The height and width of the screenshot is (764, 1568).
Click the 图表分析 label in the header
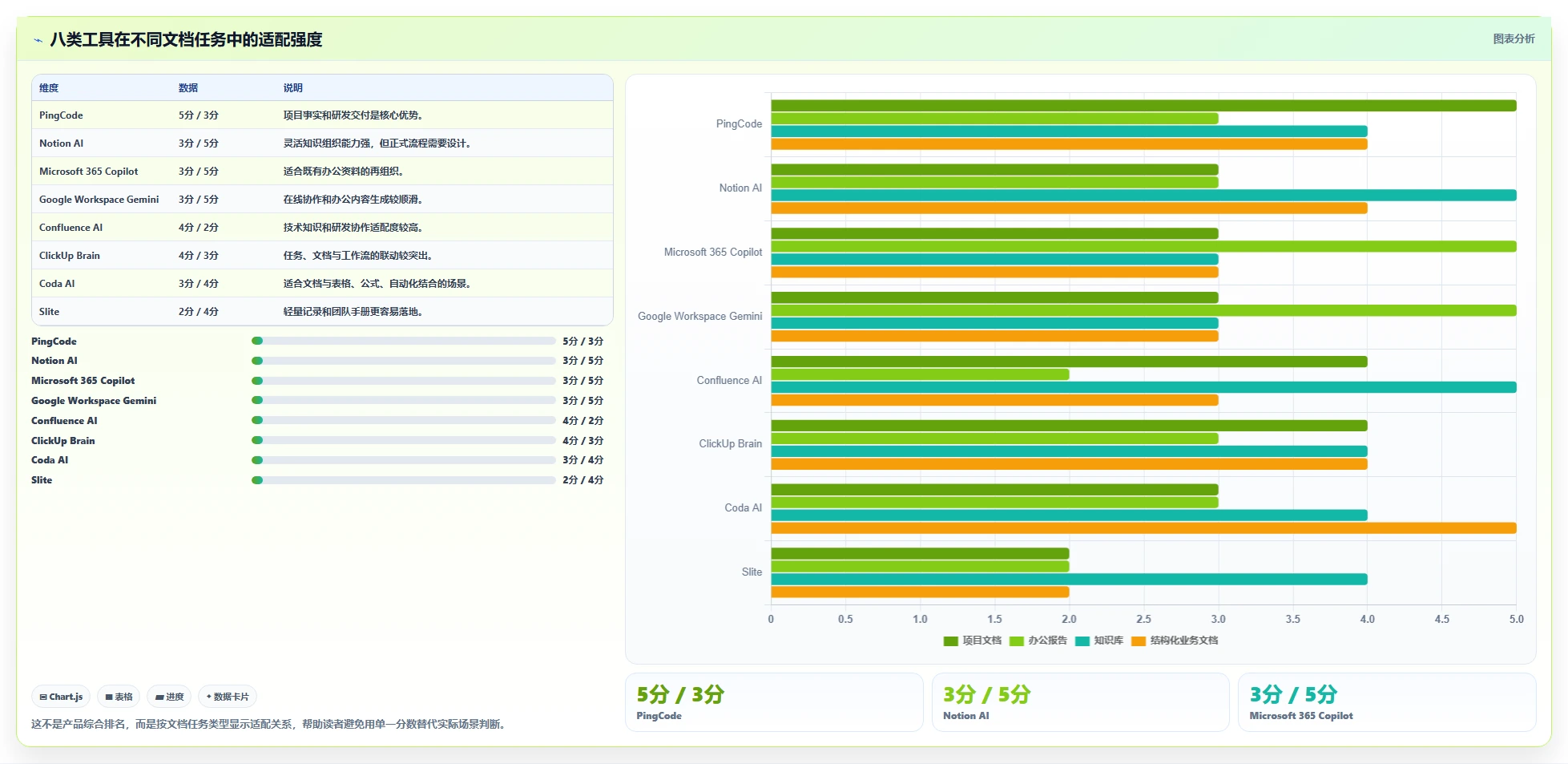[1514, 38]
